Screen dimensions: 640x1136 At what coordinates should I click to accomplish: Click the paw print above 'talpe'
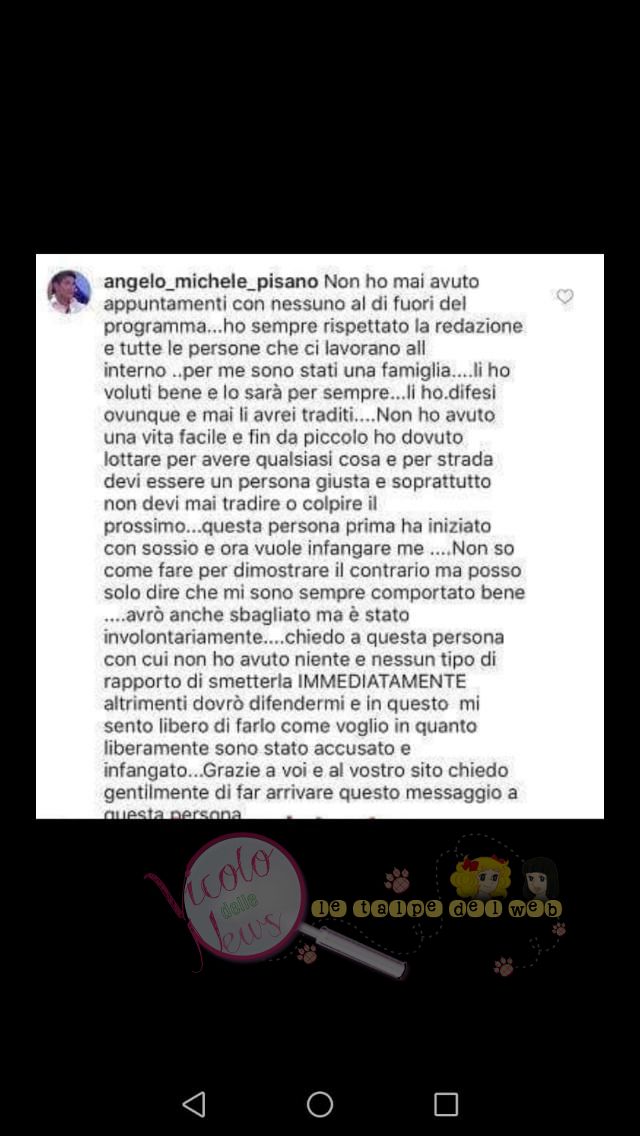pos(397,879)
